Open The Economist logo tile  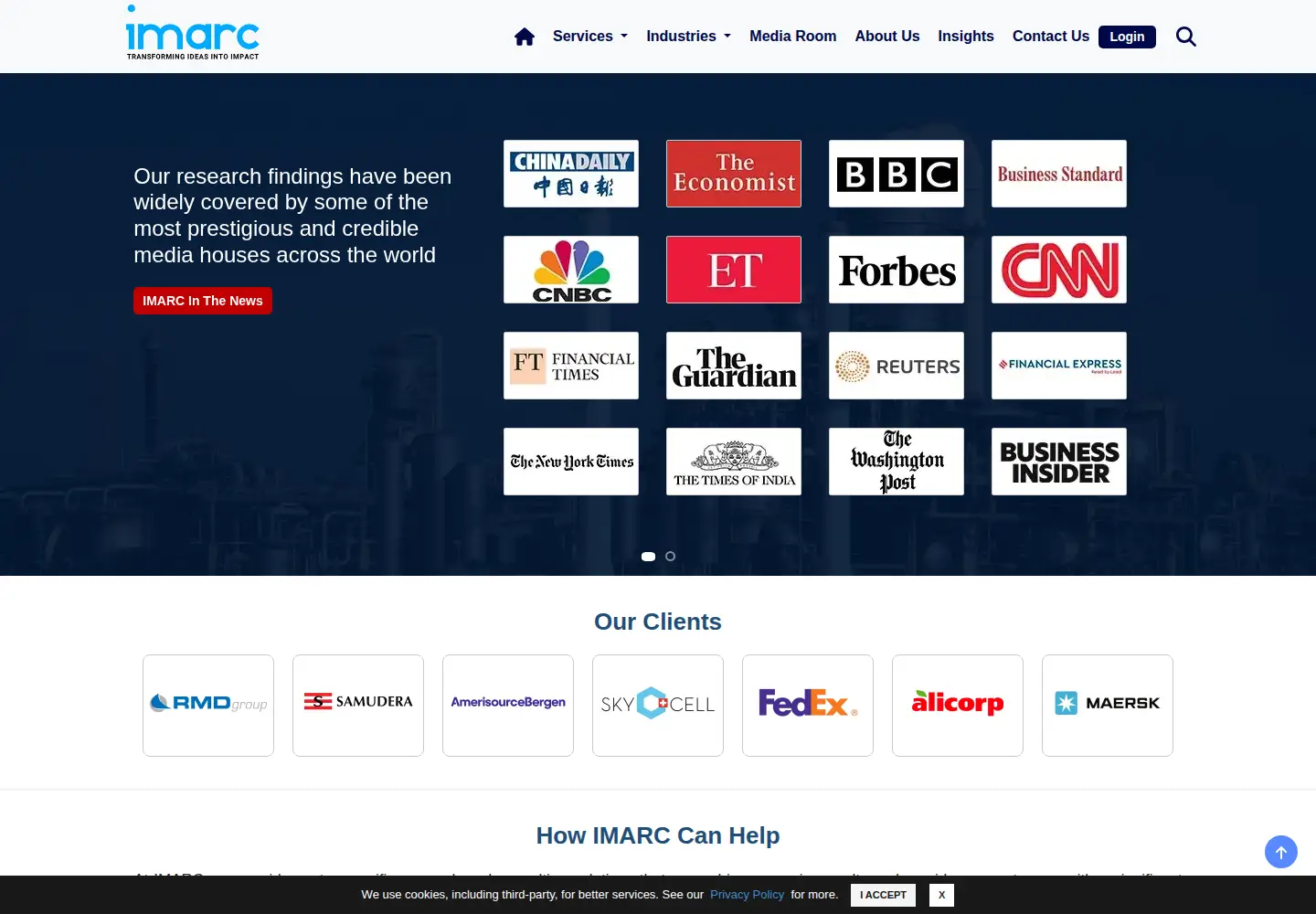click(x=734, y=174)
